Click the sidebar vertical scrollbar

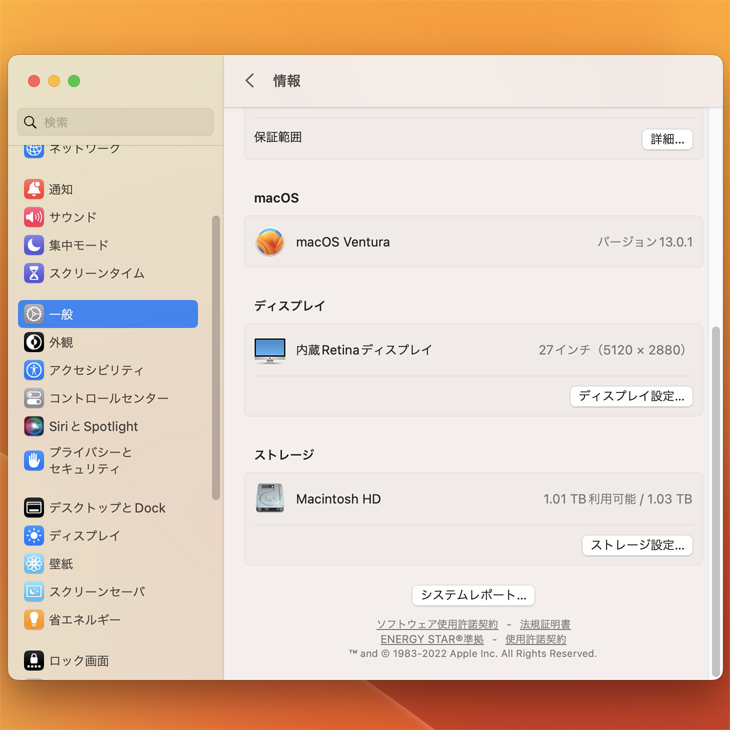pyautogui.click(x=216, y=357)
